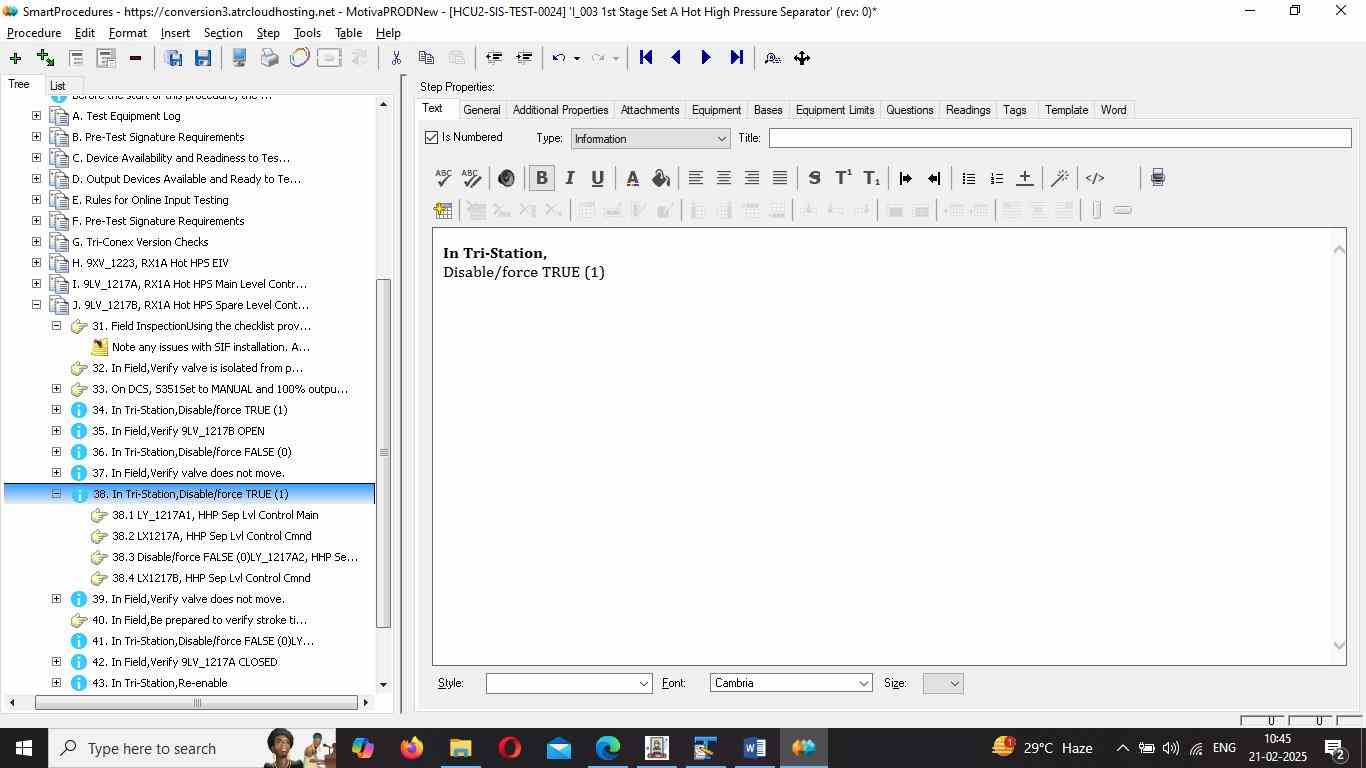
Task: Open the Insert menu
Action: pyautogui.click(x=175, y=33)
